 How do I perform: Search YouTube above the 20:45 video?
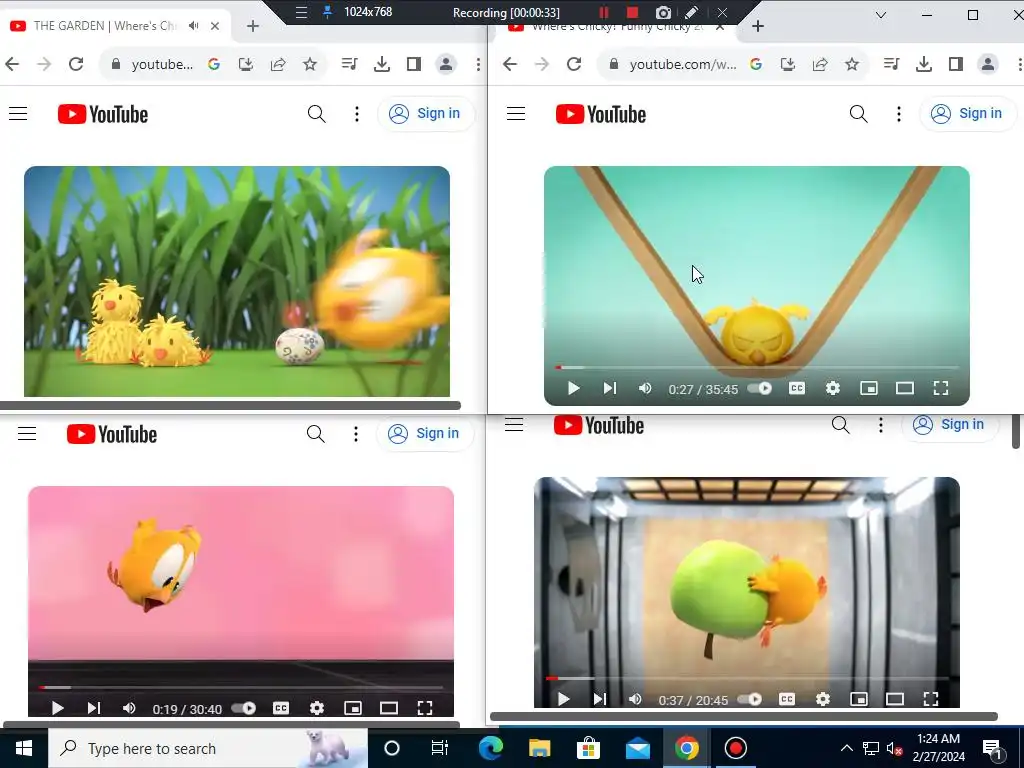tap(840, 425)
